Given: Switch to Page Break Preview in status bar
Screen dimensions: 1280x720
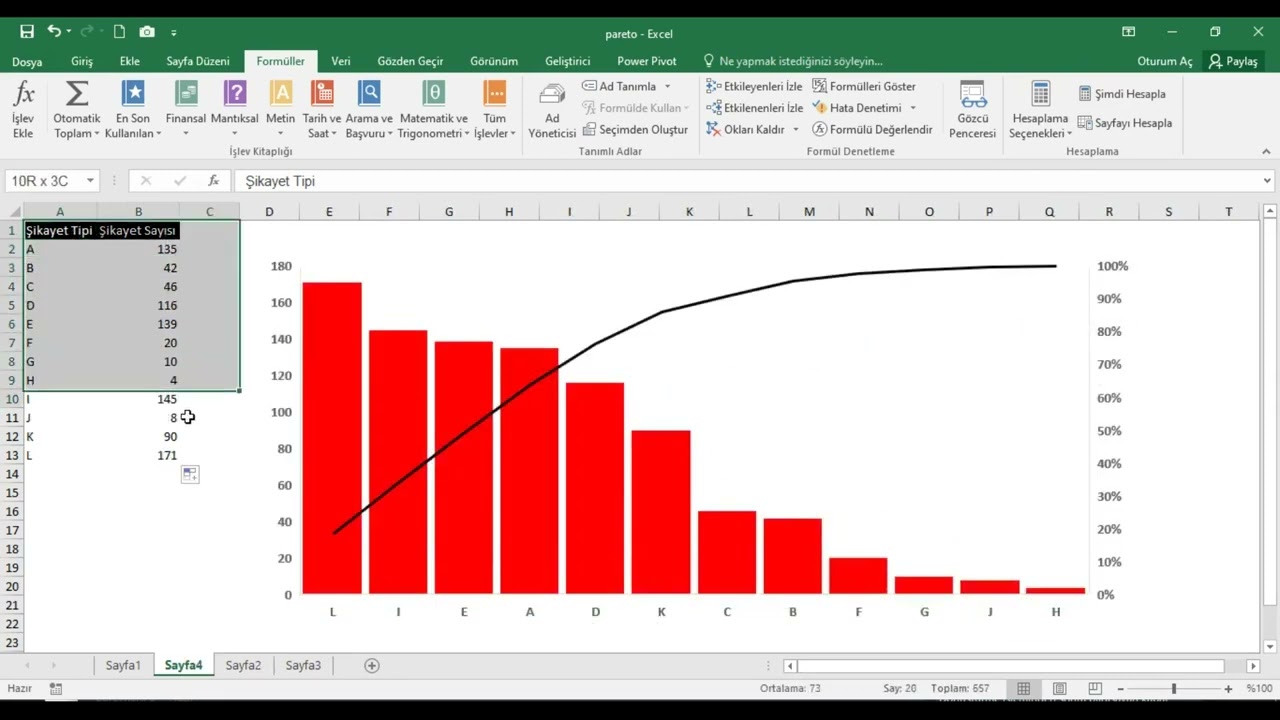Looking at the screenshot, I should tap(1095, 689).
